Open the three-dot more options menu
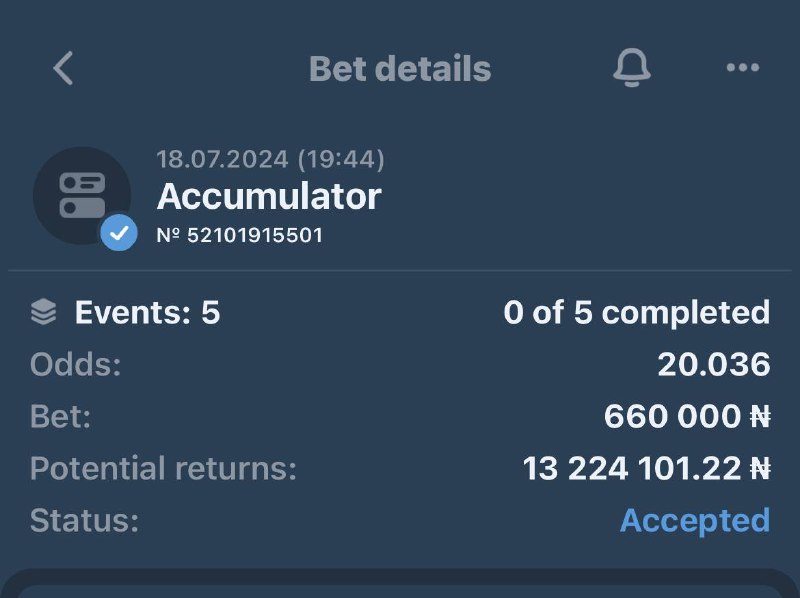This screenshot has height=598, width=800. click(x=742, y=68)
